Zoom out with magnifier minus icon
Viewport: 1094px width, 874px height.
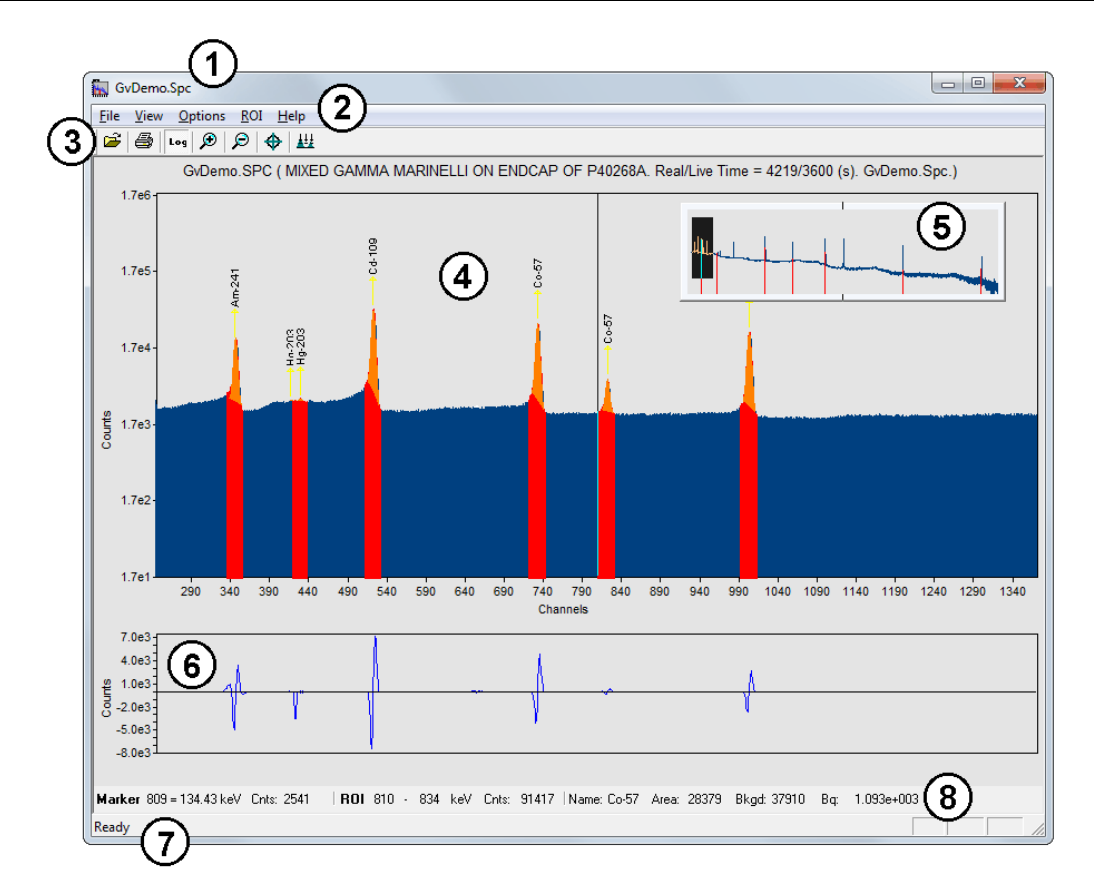[240, 142]
